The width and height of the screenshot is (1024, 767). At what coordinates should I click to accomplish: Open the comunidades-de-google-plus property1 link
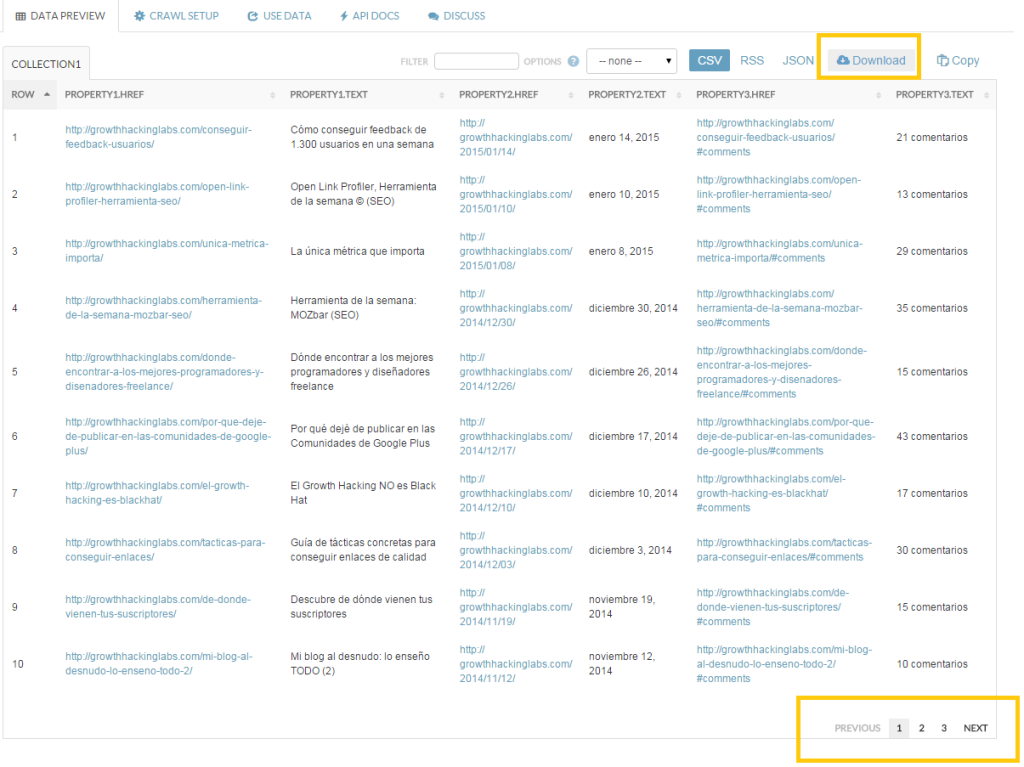pyautogui.click(x=168, y=436)
